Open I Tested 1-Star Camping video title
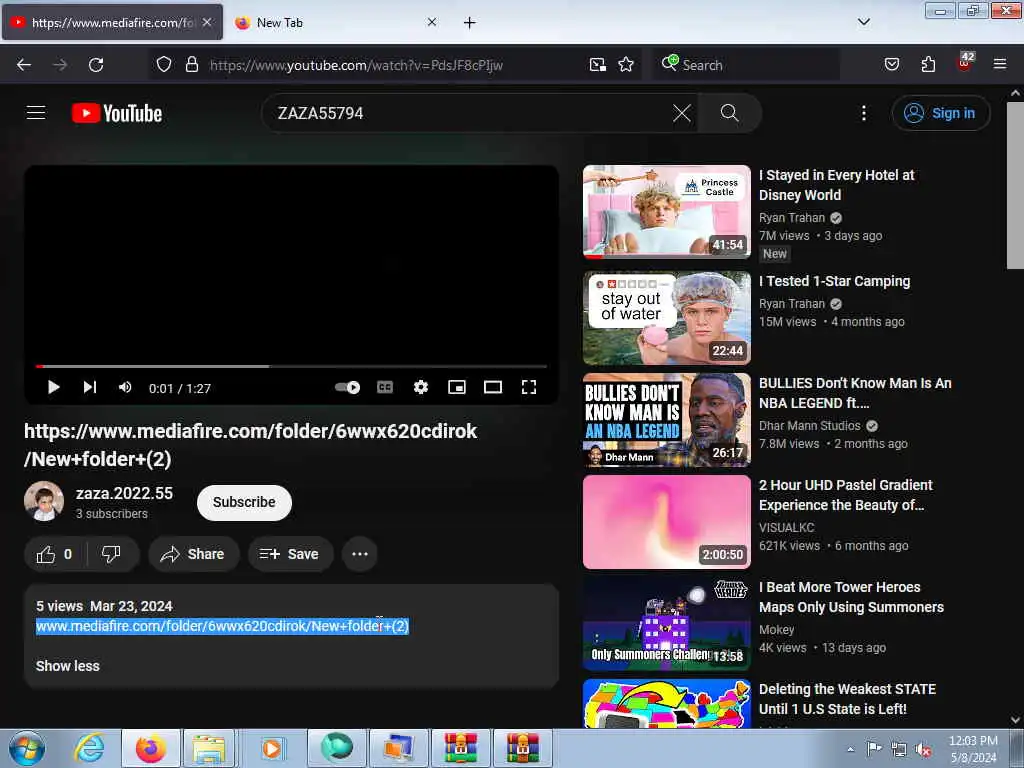The height and width of the screenshot is (768, 1024). click(x=834, y=281)
